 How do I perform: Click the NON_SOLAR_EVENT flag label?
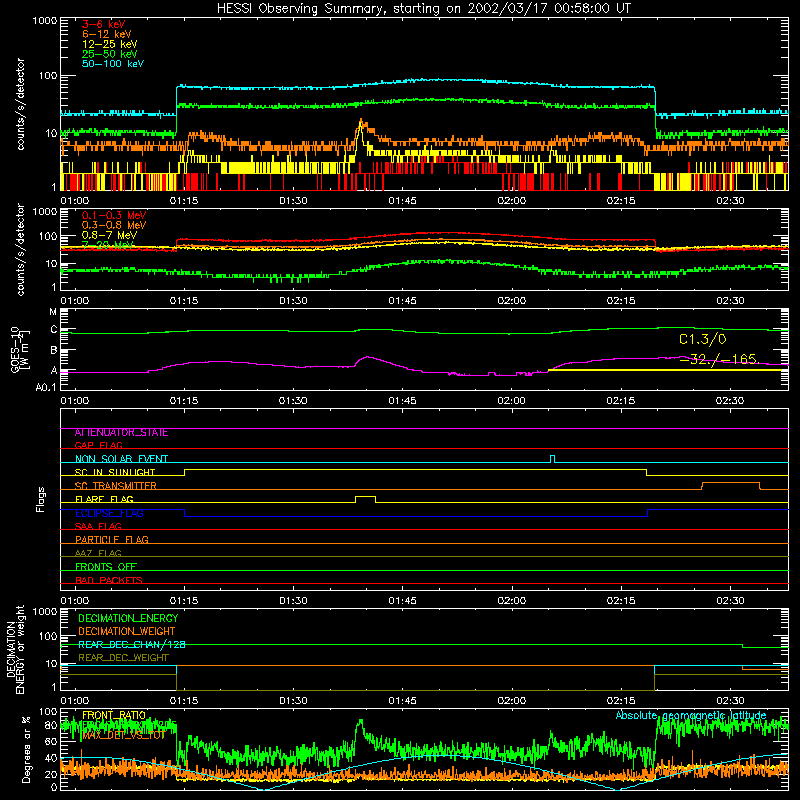coord(121,459)
